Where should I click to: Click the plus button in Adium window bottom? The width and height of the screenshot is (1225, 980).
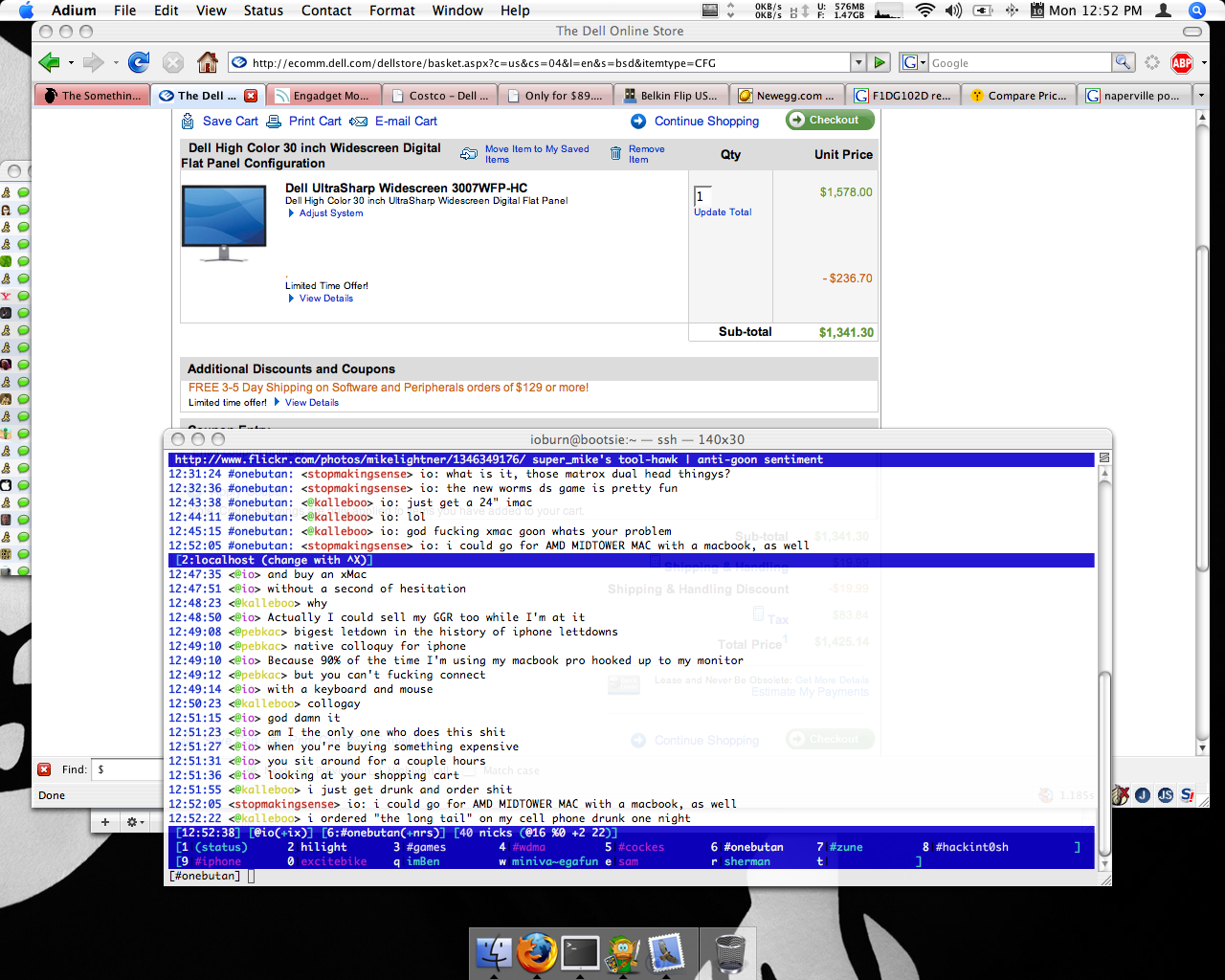(105, 821)
